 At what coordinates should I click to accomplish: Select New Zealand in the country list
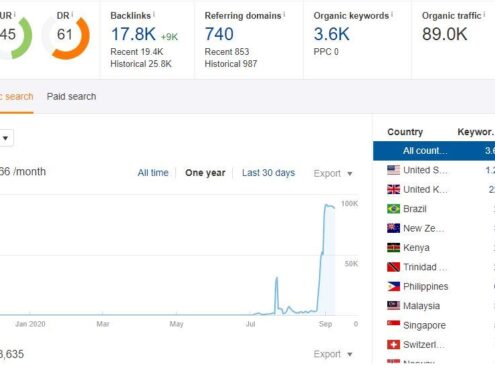[x=434, y=228]
